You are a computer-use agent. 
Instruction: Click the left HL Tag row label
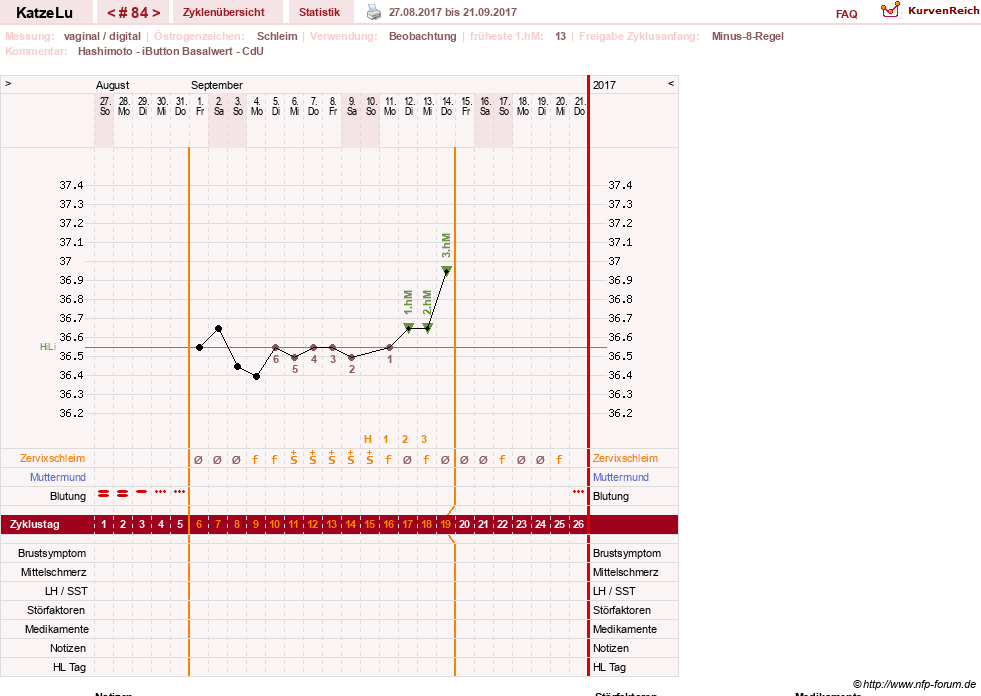[x=69, y=667]
